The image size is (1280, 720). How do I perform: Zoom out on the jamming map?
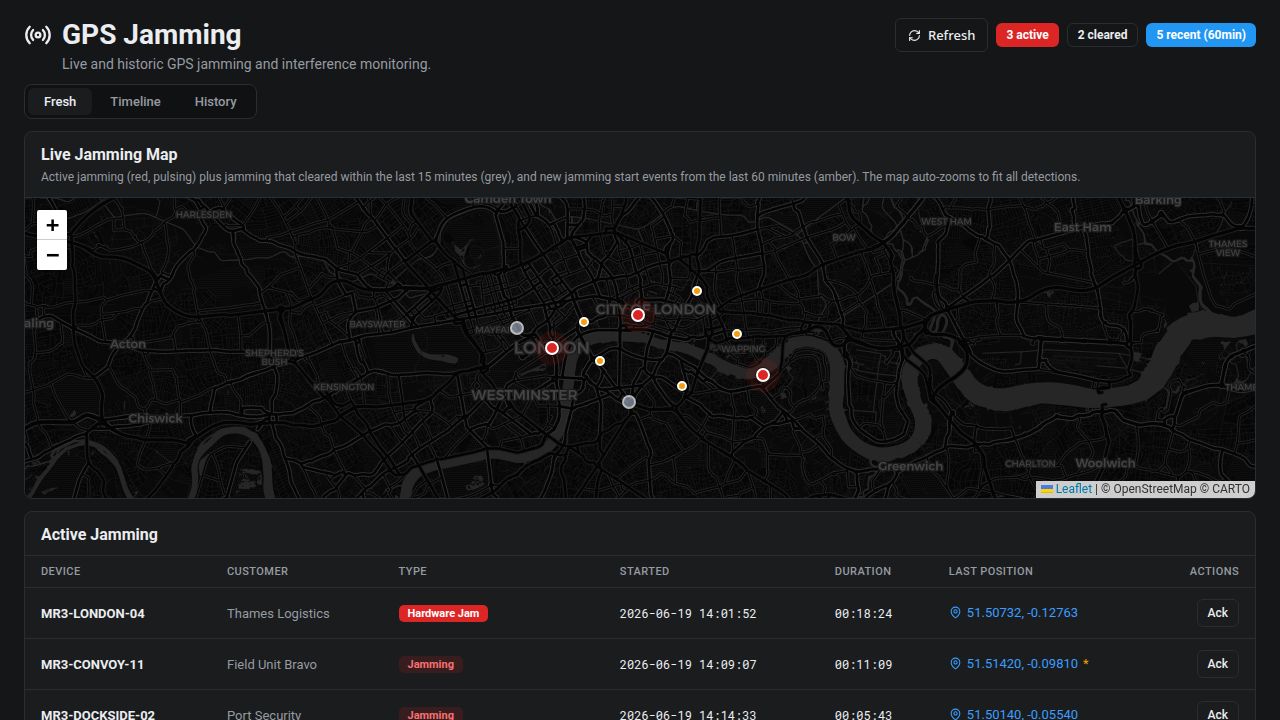coord(52,255)
